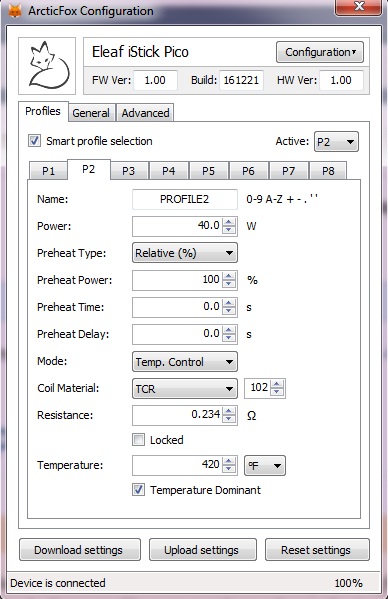
Task: Click the Preheat Time value field
Action: coord(177,307)
